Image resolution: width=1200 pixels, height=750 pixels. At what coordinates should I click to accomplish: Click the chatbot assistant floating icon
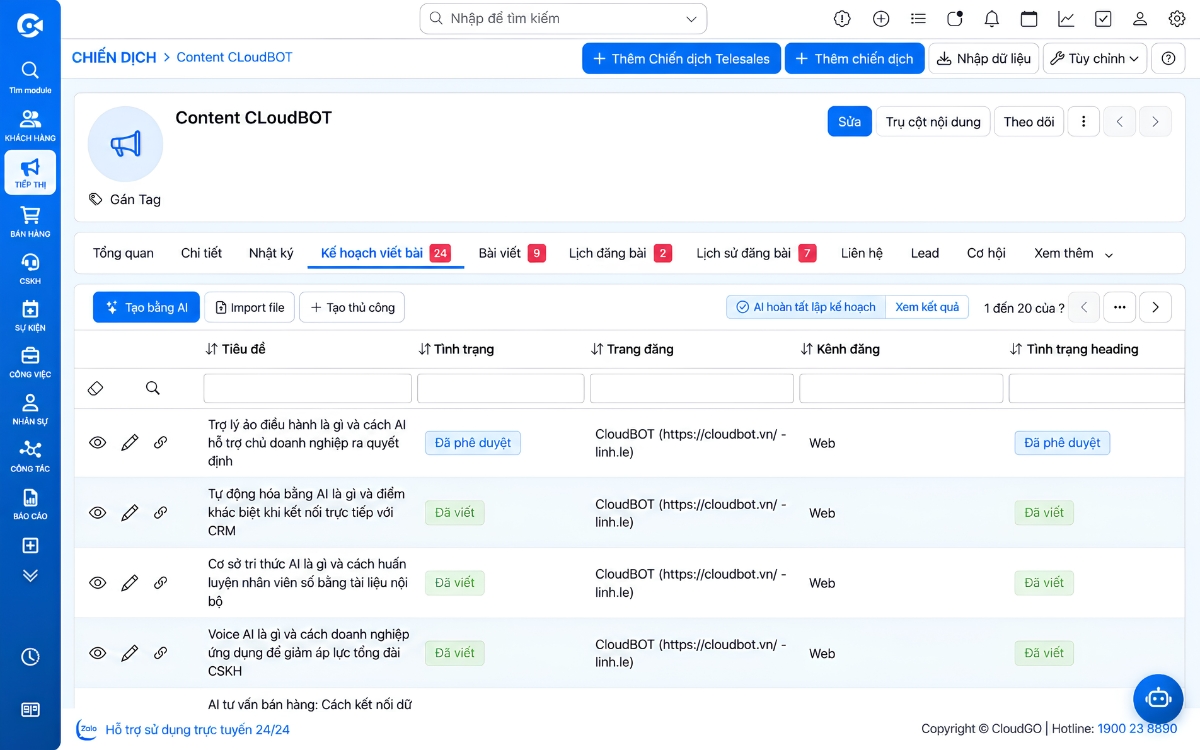[x=1158, y=698]
